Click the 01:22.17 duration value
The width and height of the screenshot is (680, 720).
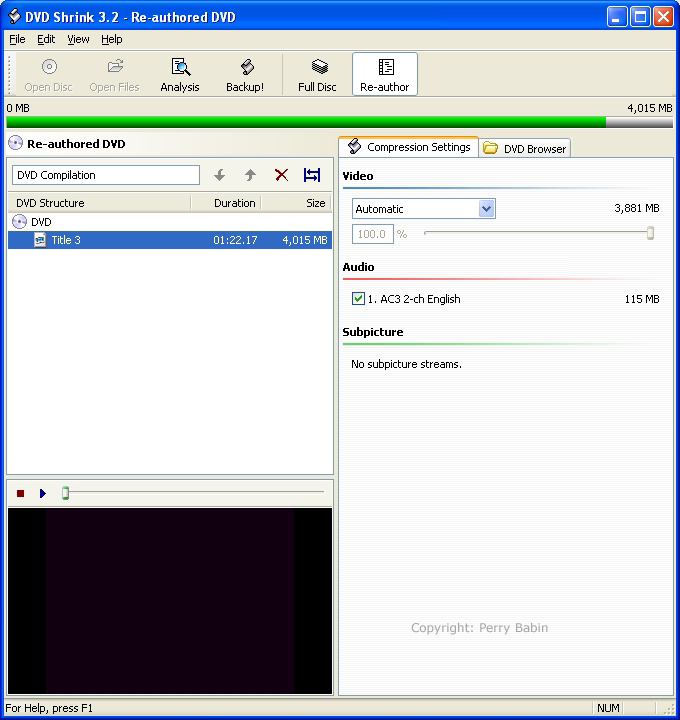click(235, 240)
